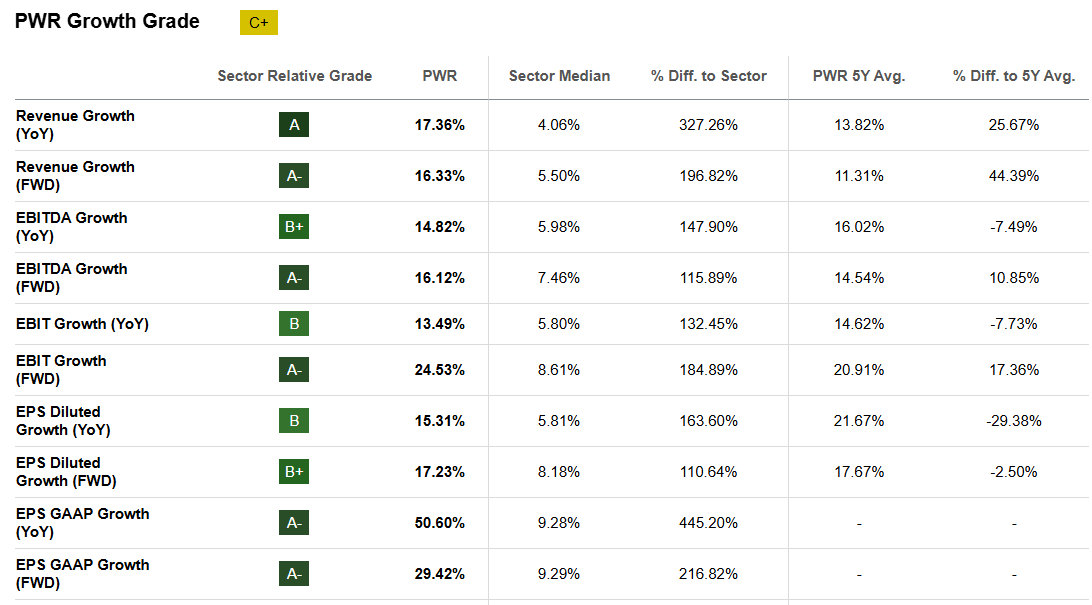Click the B+ badge for EPS Diluted Growth (FWD)
Screen dimensions: 1092x605
(x=294, y=472)
